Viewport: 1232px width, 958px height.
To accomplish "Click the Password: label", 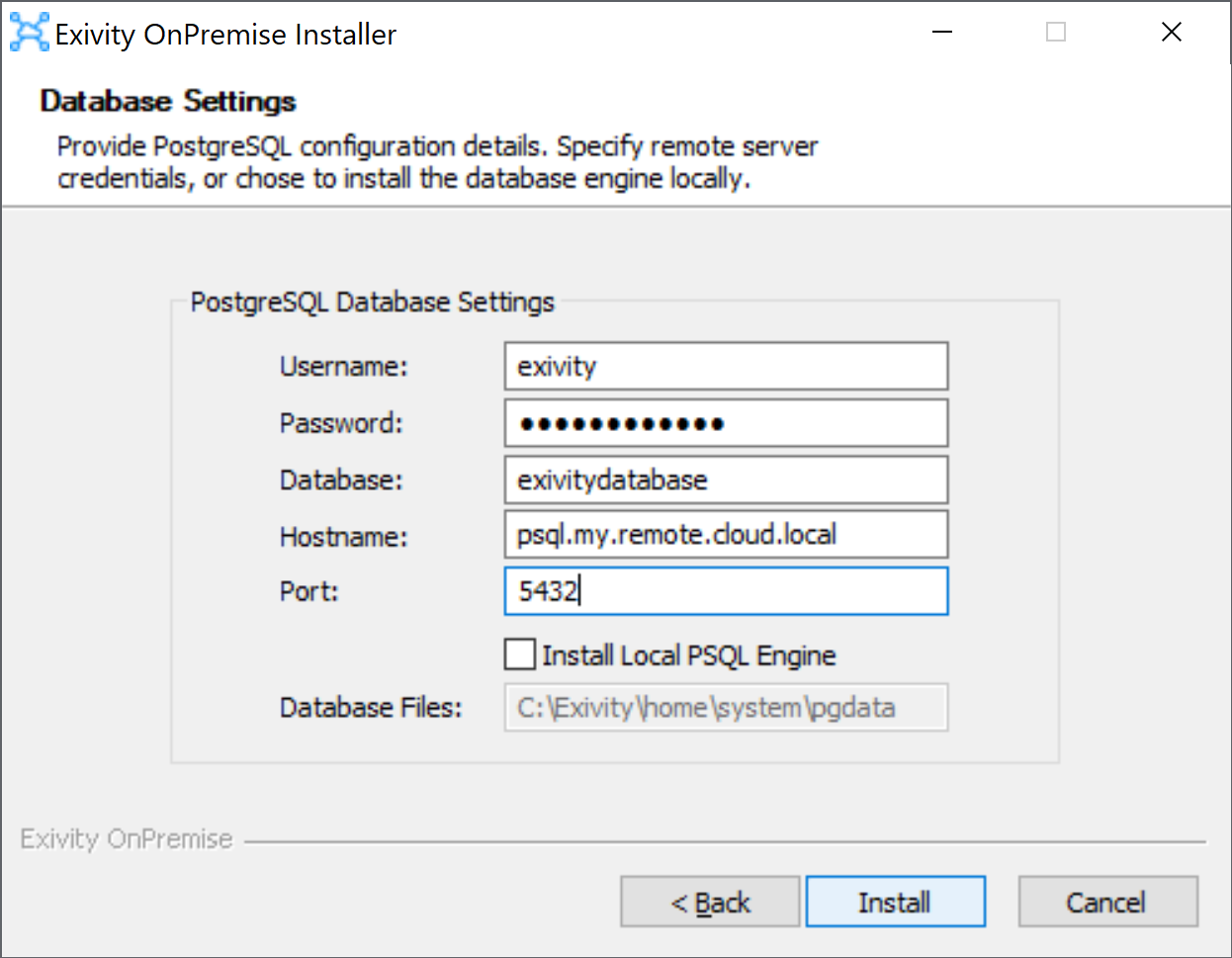I will [x=341, y=423].
